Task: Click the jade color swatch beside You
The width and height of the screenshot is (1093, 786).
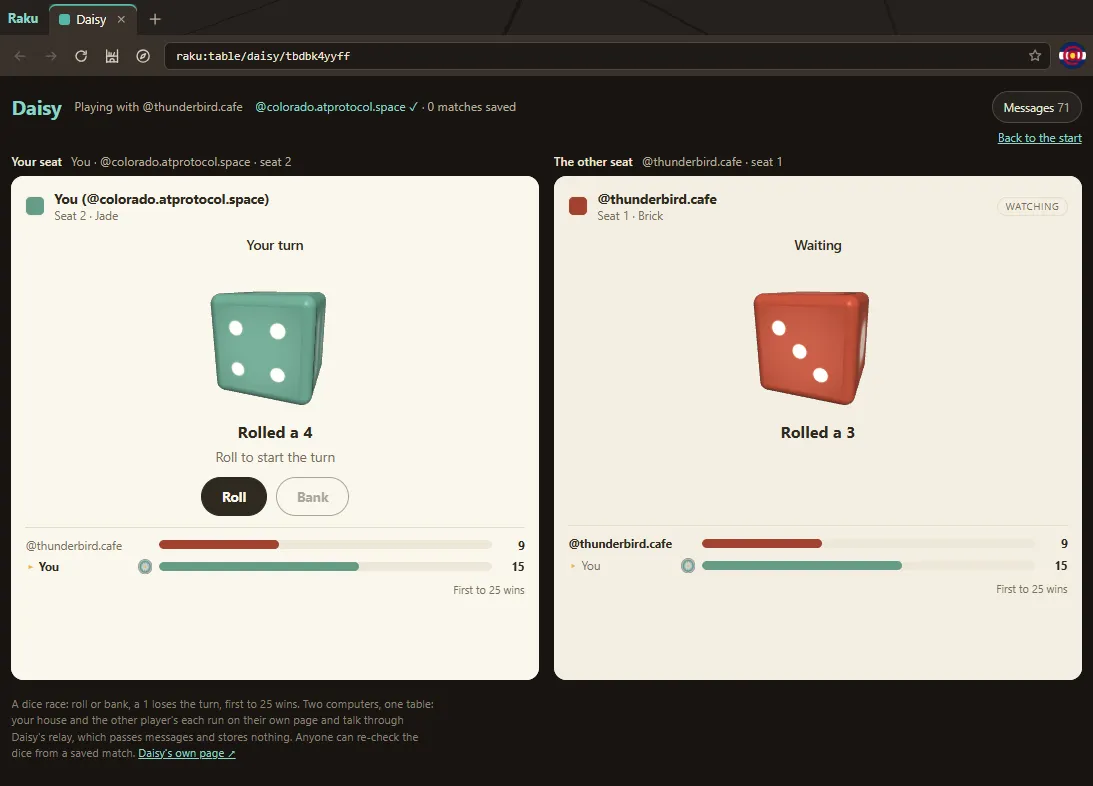Action: 35,206
